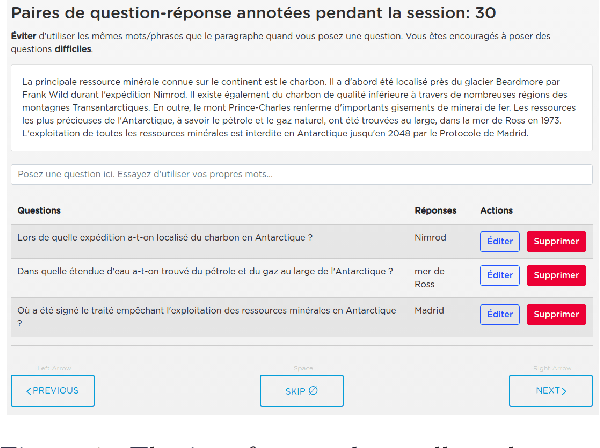Select the charbon expedition question text

(x=165, y=238)
